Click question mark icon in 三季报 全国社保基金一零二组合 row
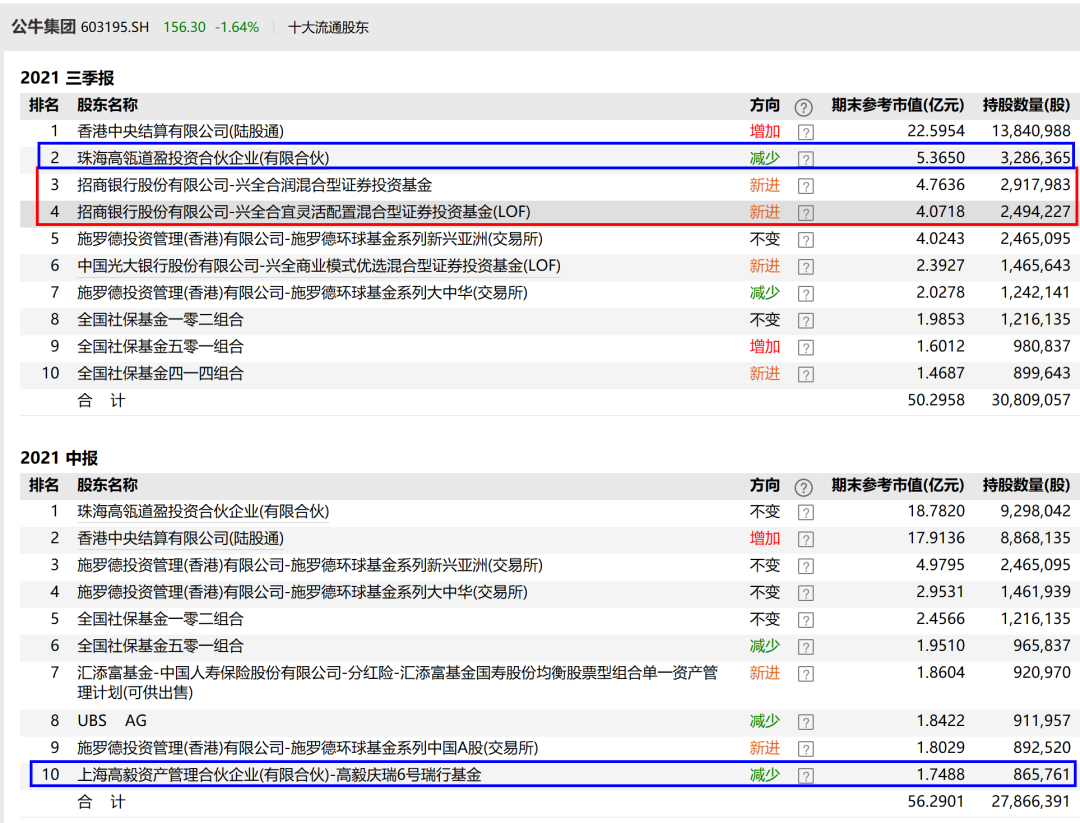 pos(806,320)
